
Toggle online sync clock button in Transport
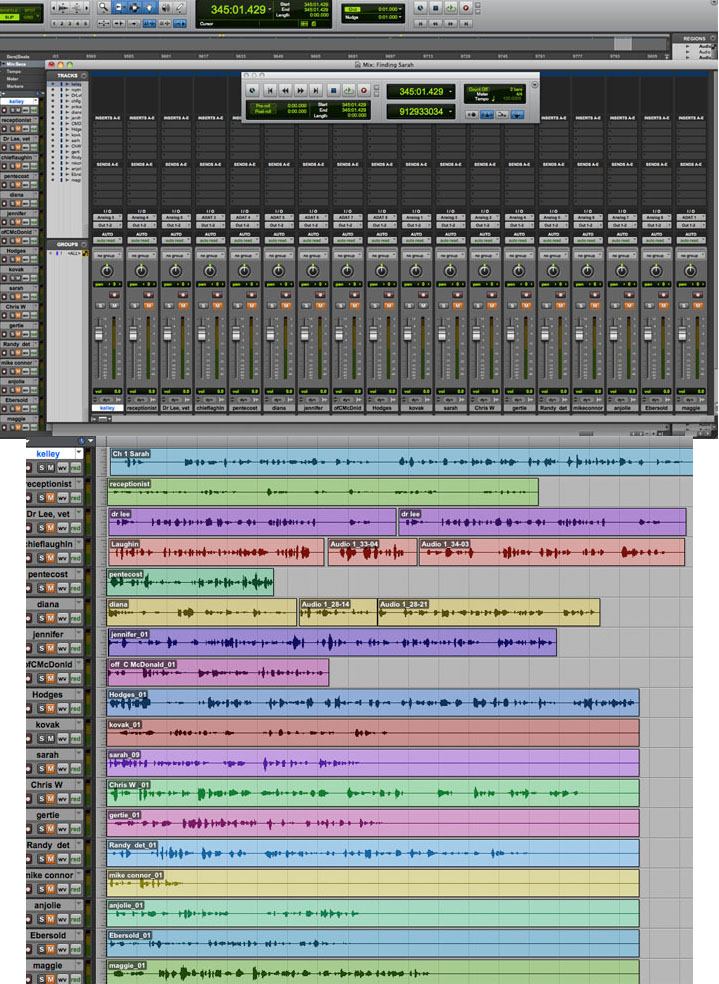[x=252, y=91]
